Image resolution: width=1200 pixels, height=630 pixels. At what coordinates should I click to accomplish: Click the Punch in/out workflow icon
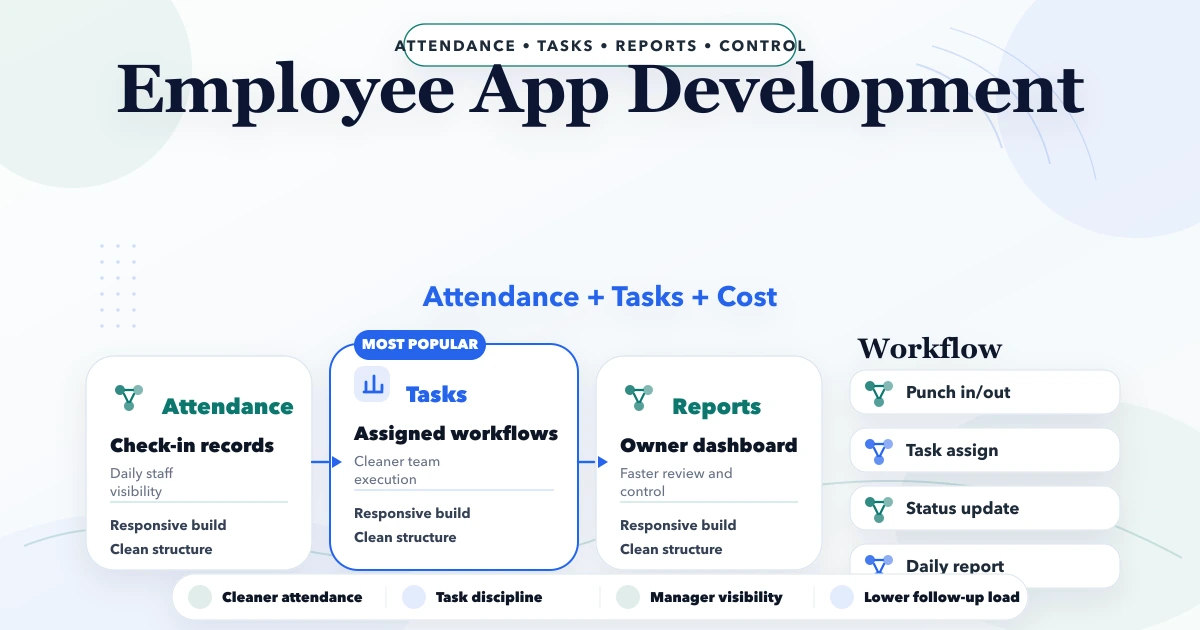click(x=880, y=392)
